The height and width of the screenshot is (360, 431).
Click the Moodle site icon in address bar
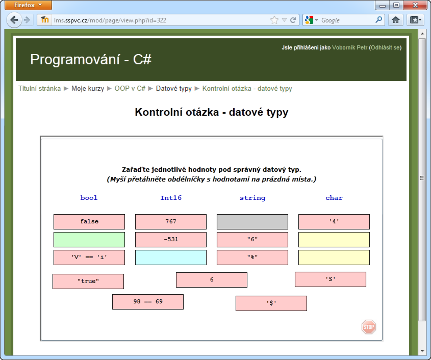pyautogui.click(x=45, y=20)
